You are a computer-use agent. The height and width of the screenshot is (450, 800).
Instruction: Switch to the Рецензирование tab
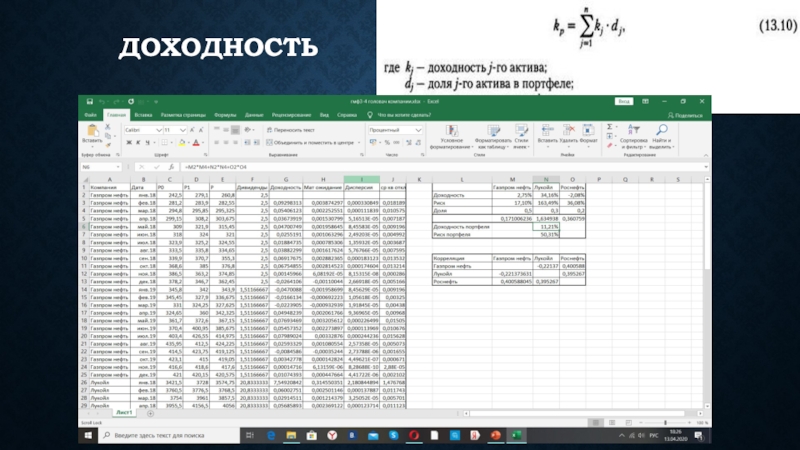[x=291, y=115]
